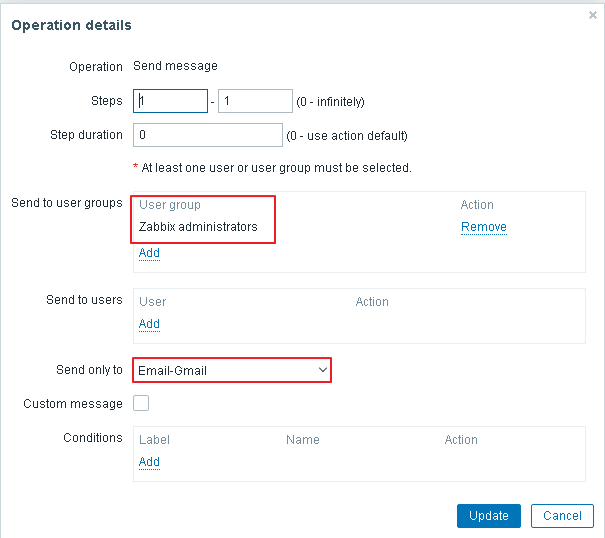Click the Send message operation text

coord(176,66)
